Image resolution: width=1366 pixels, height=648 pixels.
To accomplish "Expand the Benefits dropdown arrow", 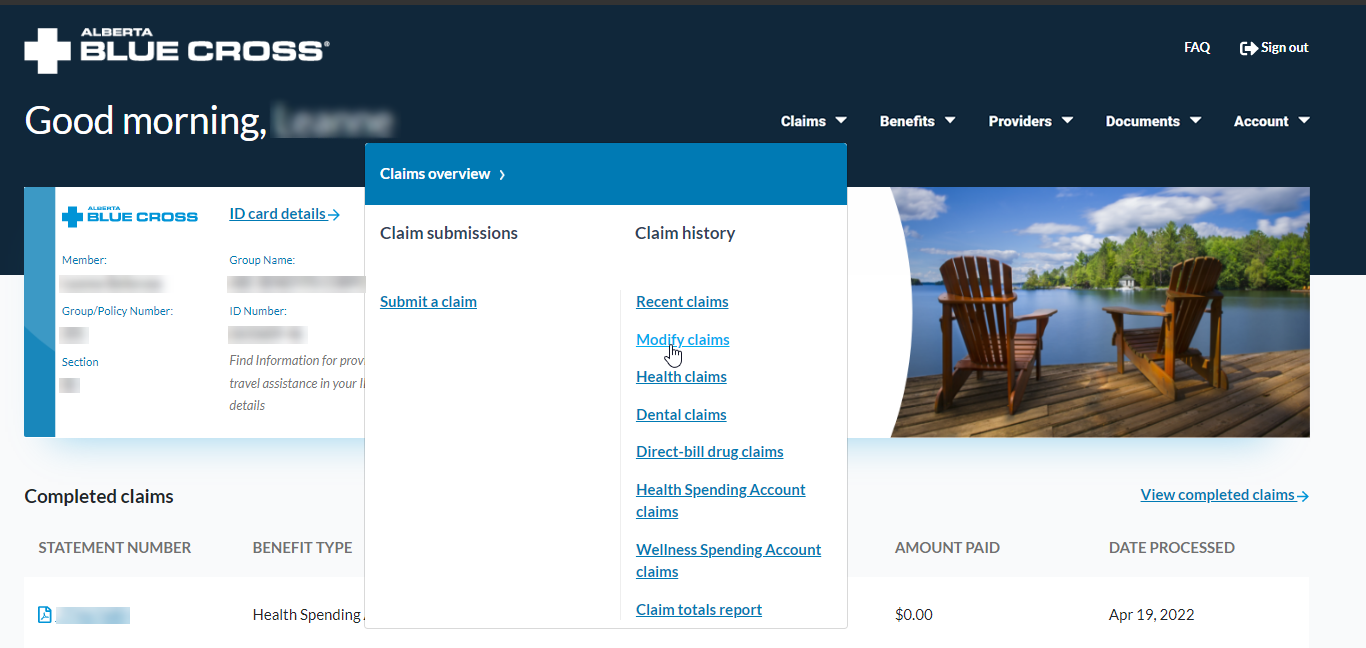I will click(x=950, y=120).
